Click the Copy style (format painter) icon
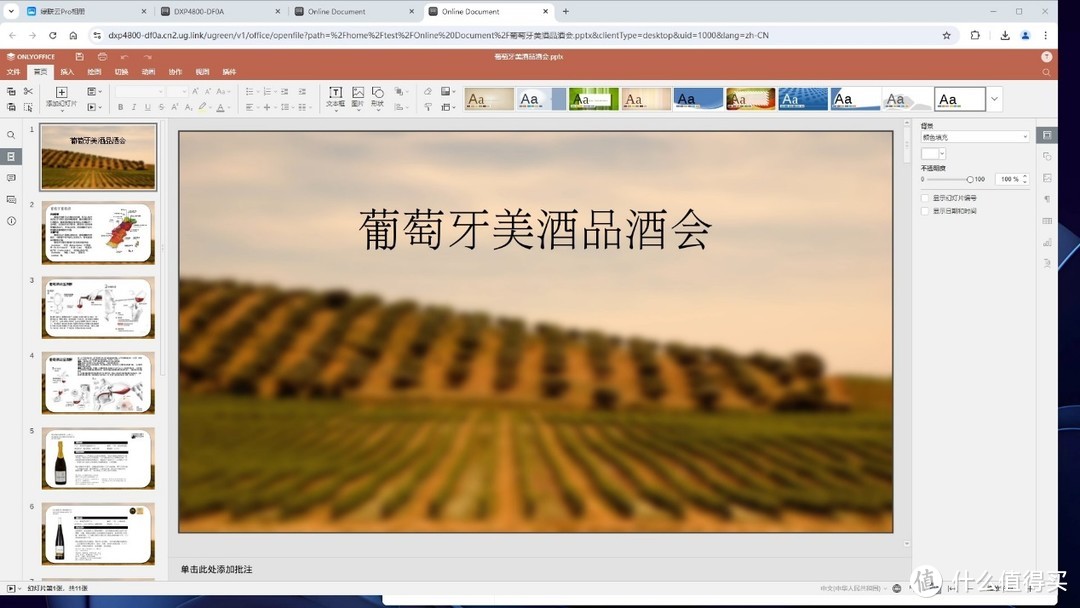Viewport: 1080px width, 608px height. pyautogui.click(x=28, y=107)
